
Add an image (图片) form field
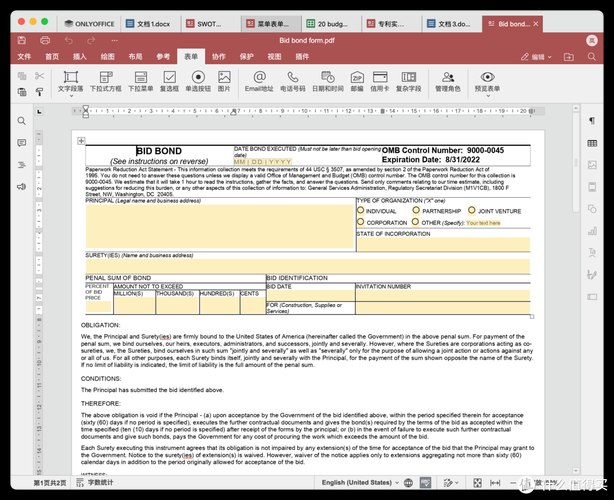224,80
